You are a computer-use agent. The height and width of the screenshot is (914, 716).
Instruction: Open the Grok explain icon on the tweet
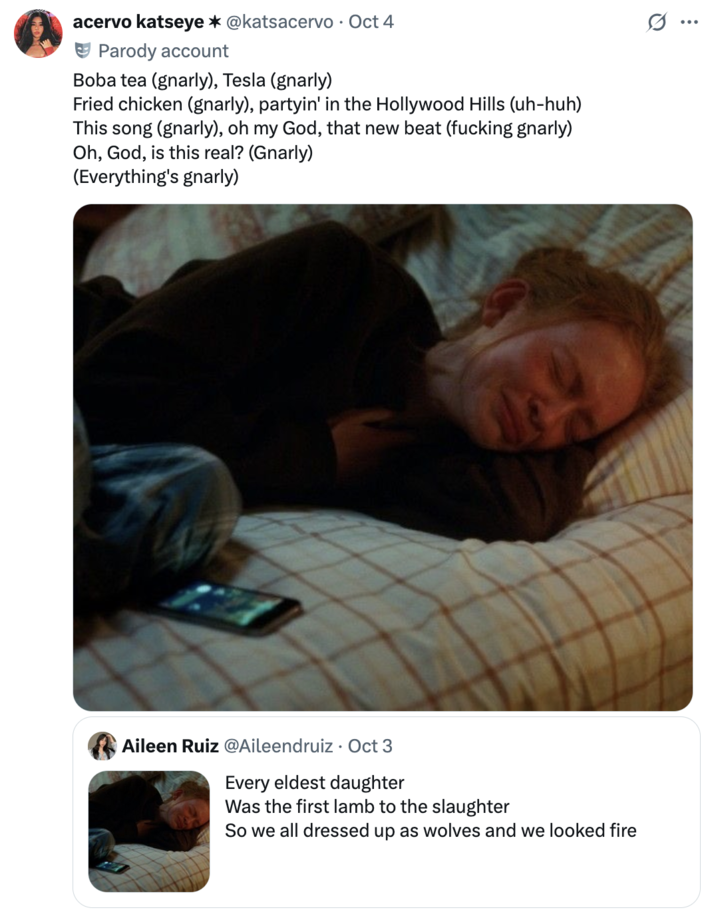click(x=657, y=22)
